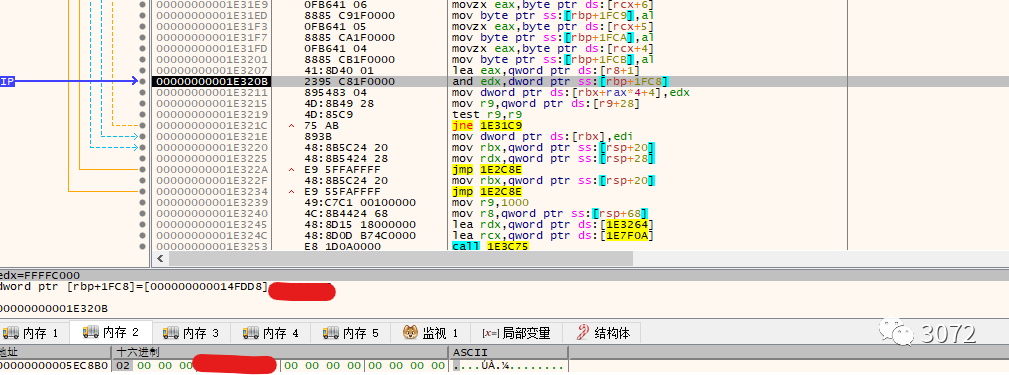Toggle breakpoint dot beside the call 1E3C75 line

coord(142,246)
